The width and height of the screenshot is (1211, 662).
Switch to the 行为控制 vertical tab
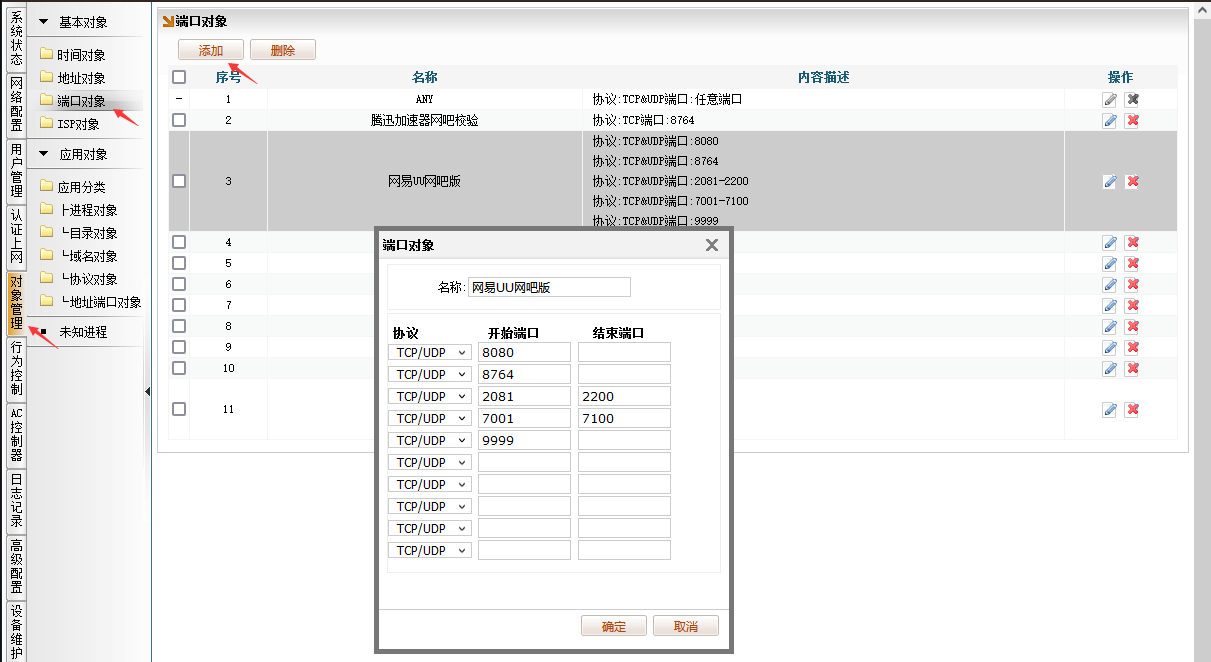(16, 368)
